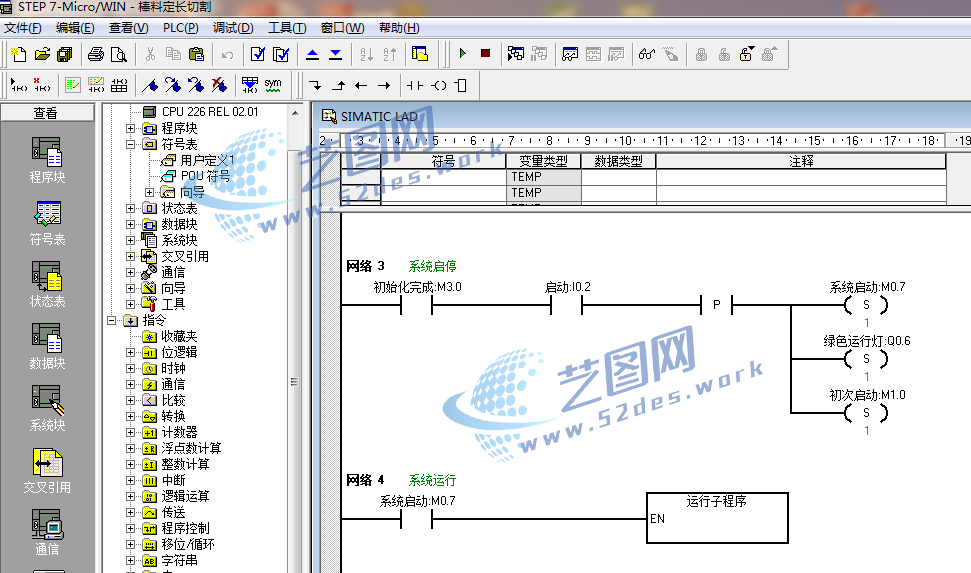Expand the 计数器 instruction folder

(x=130, y=432)
